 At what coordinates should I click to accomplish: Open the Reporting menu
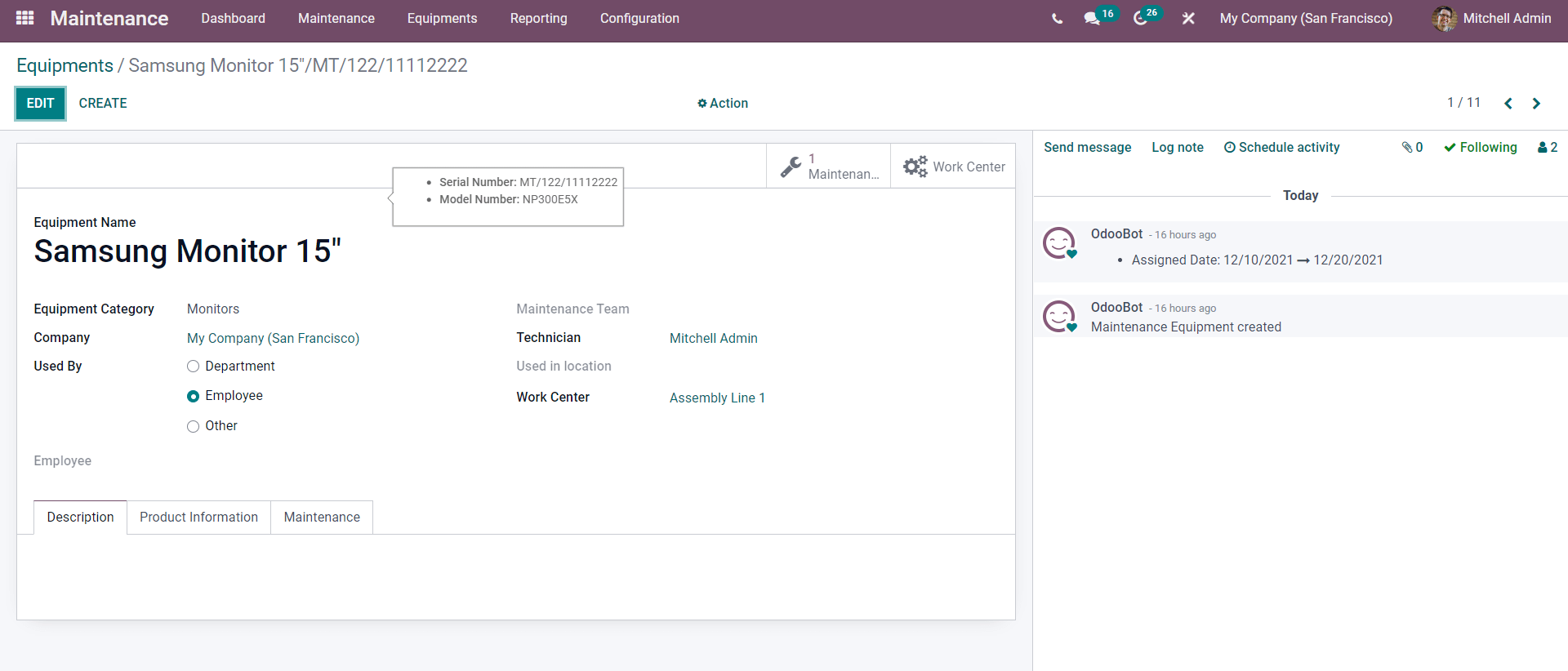(539, 18)
